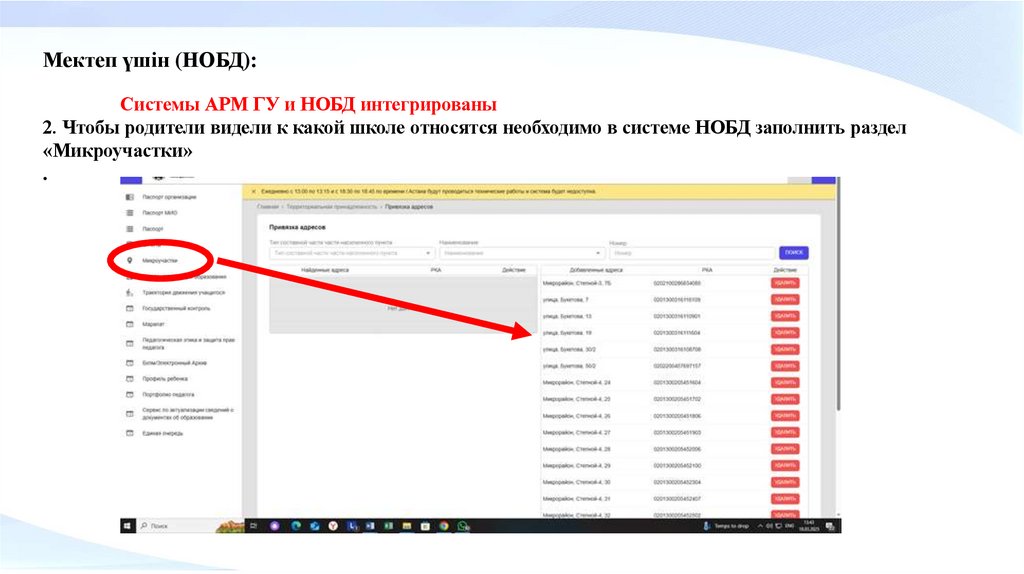
Task: Open Портфолио педагога in the sidebar
Action: (x=168, y=394)
